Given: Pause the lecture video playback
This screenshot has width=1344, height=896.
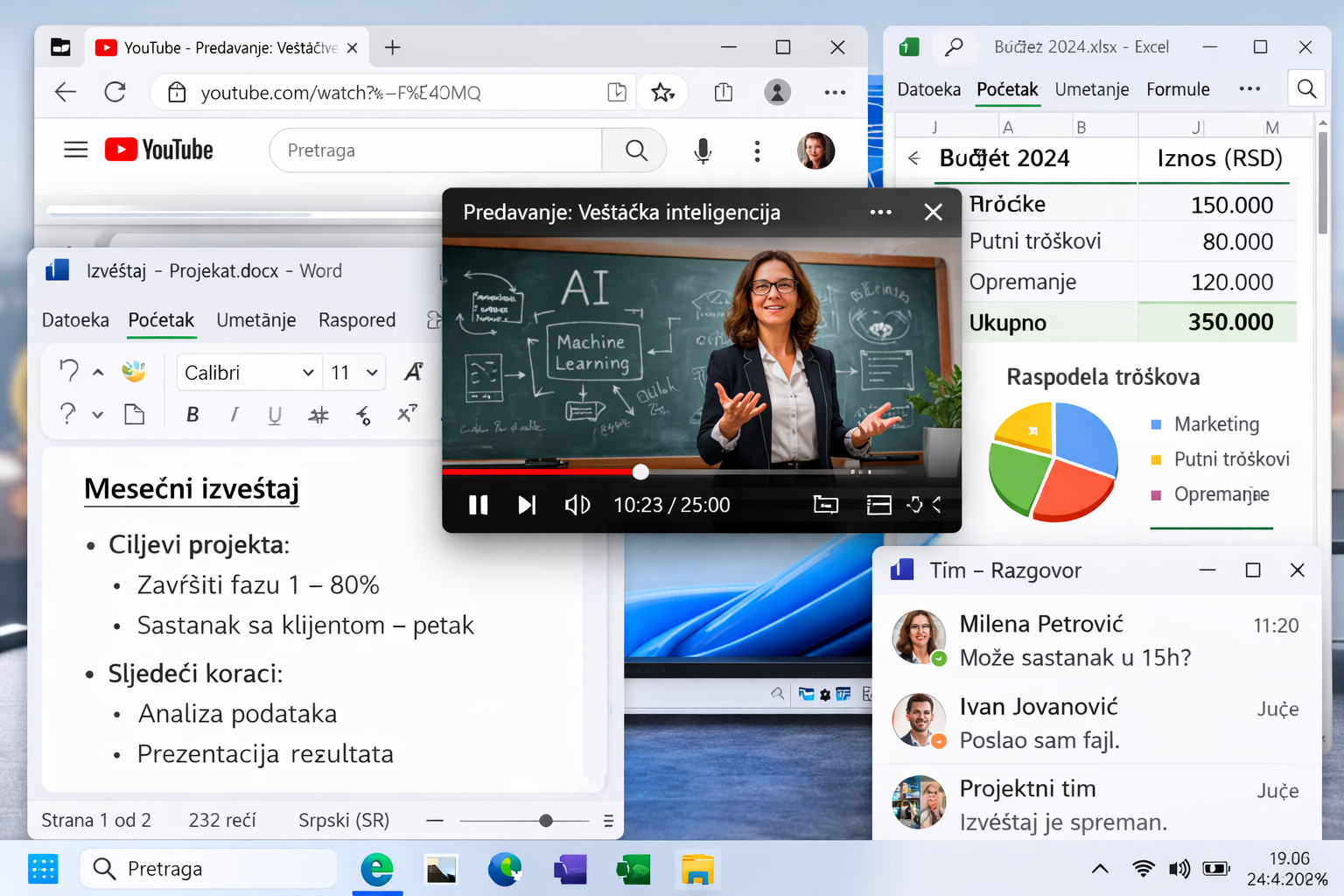Looking at the screenshot, I should 478,505.
